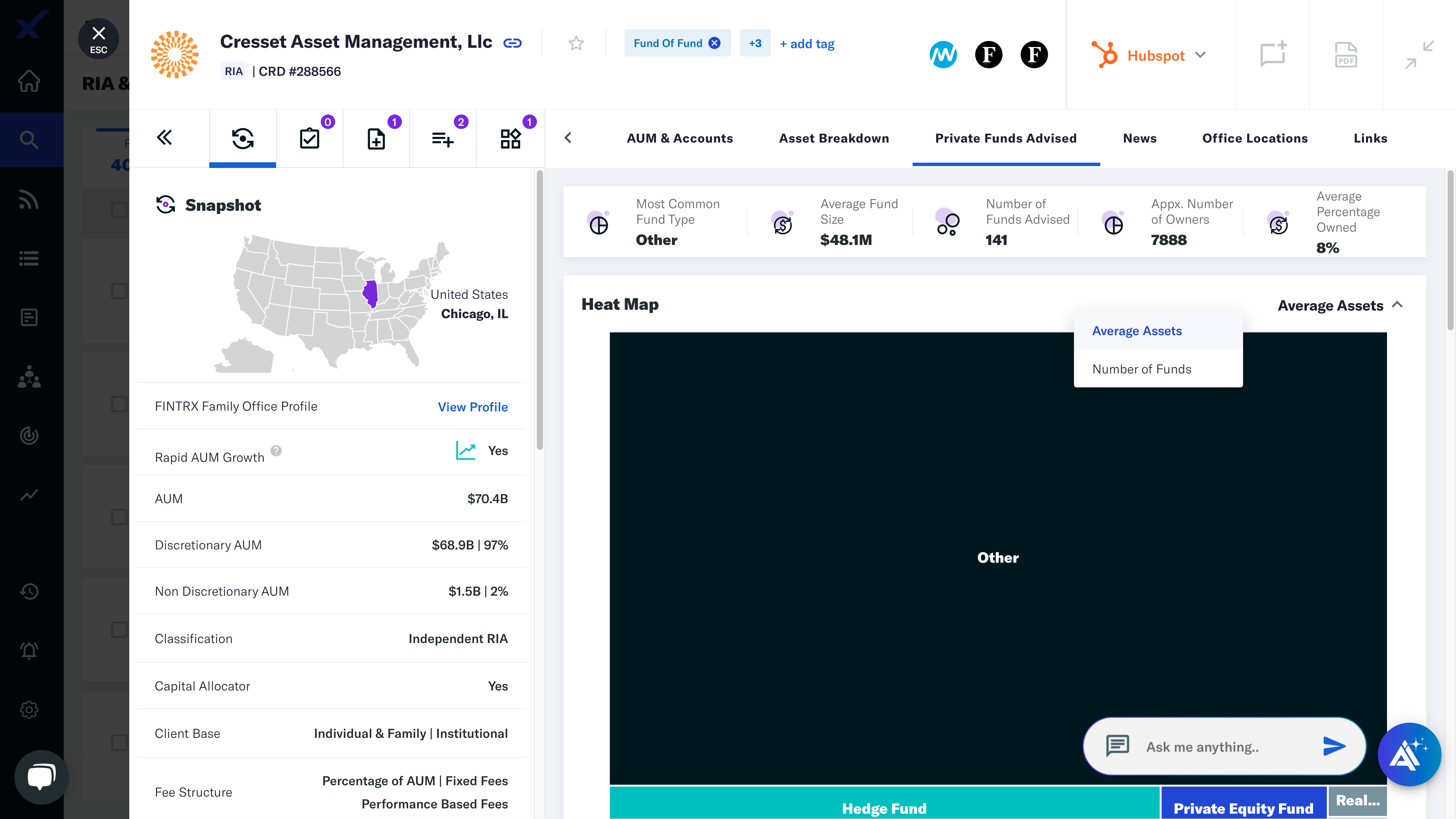Export profile via the PDF icon

[x=1346, y=55]
